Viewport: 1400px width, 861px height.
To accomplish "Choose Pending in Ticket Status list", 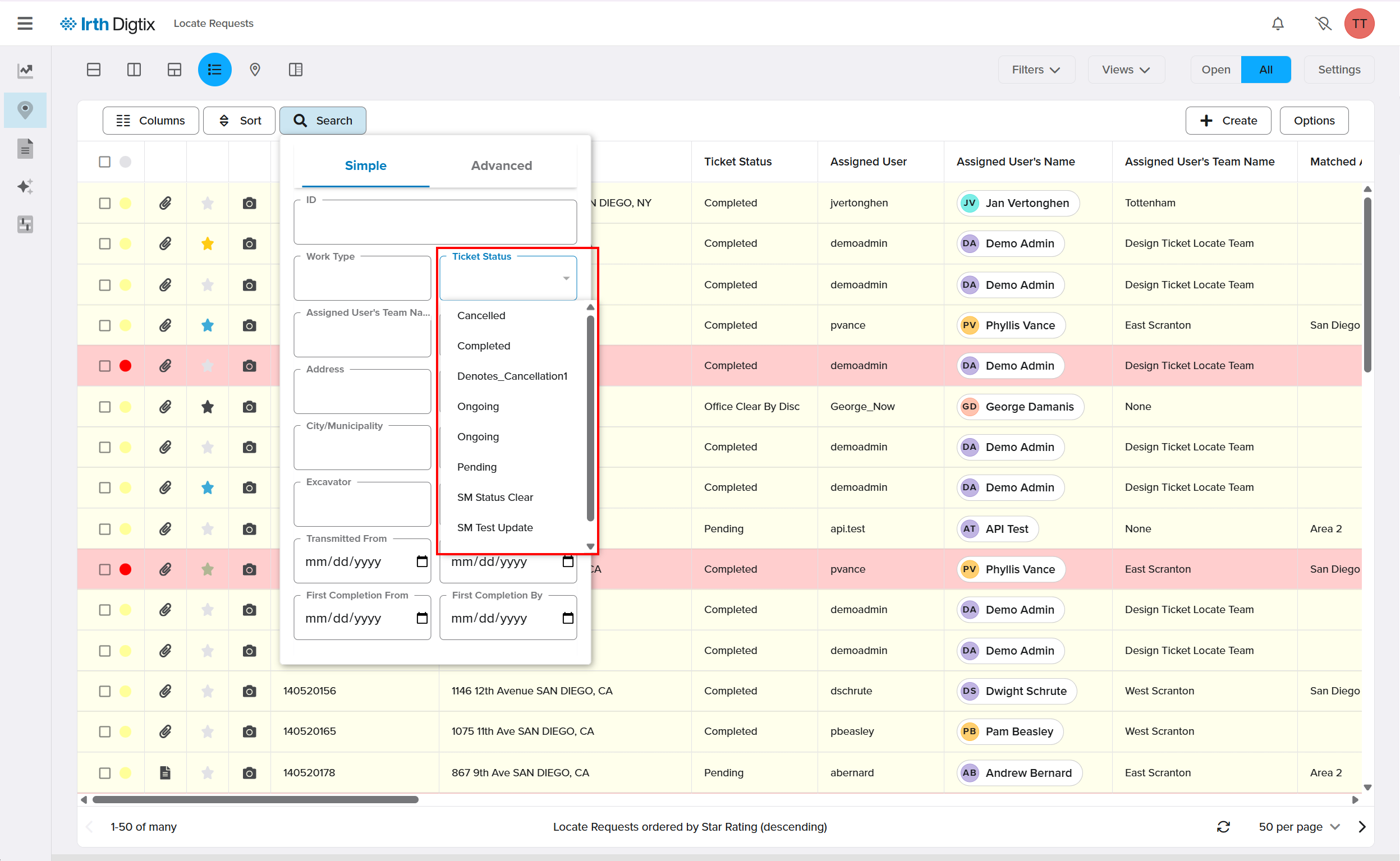I will tap(477, 467).
